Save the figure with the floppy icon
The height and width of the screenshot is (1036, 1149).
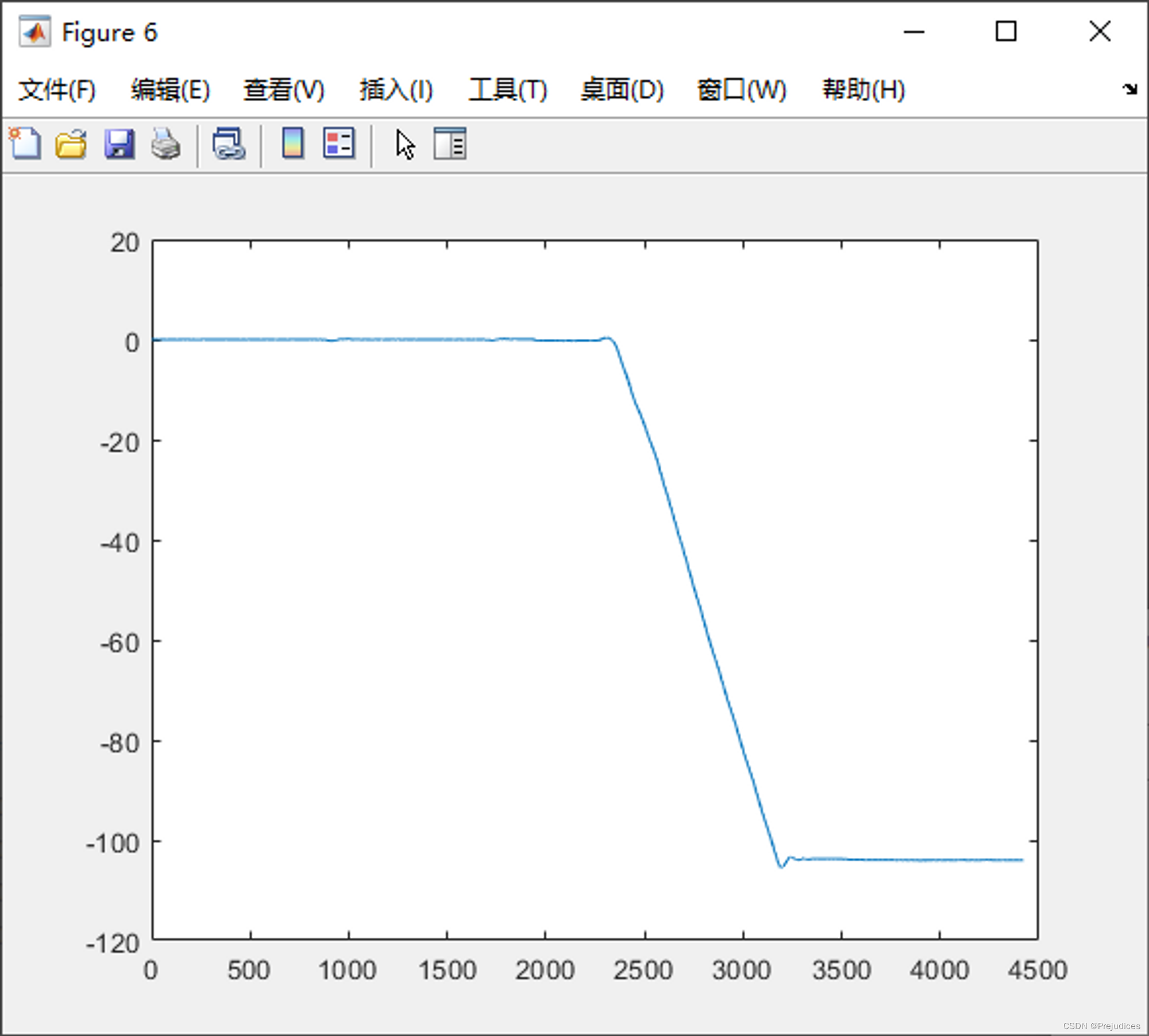pyautogui.click(x=119, y=143)
